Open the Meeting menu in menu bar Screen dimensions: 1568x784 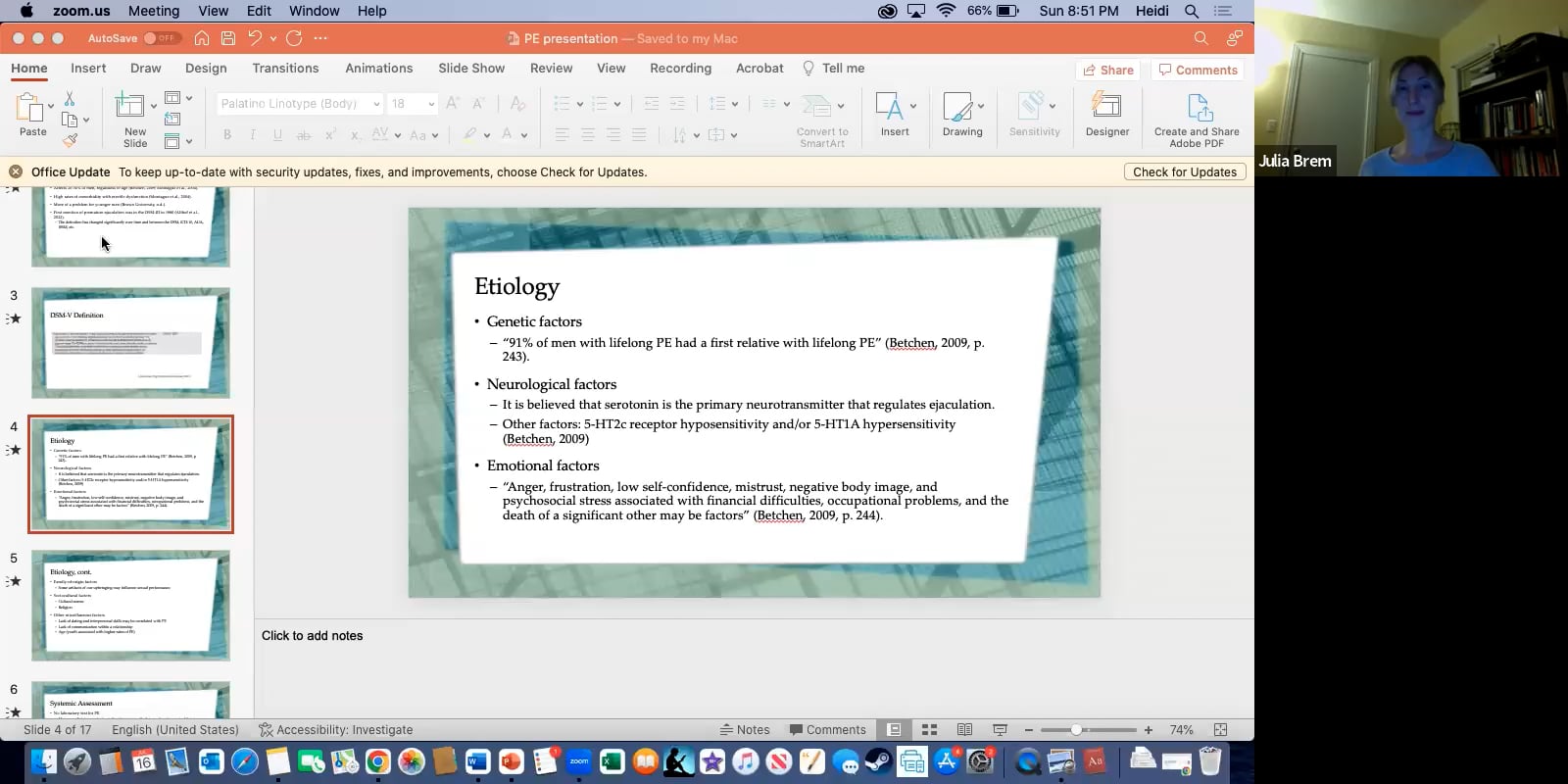pyautogui.click(x=154, y=11)
